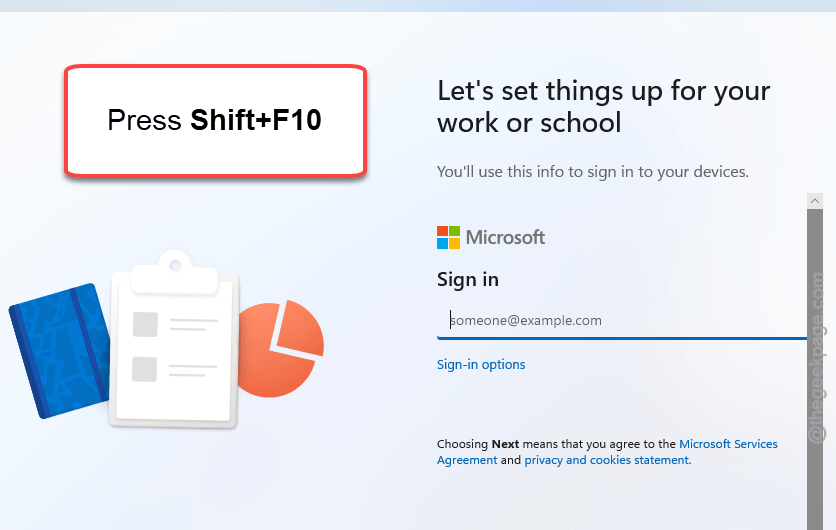Image resolution: width=836 pixels, height=530 pixels.
Task: Click the clip at the top of the clipboard
Action: 175,272
